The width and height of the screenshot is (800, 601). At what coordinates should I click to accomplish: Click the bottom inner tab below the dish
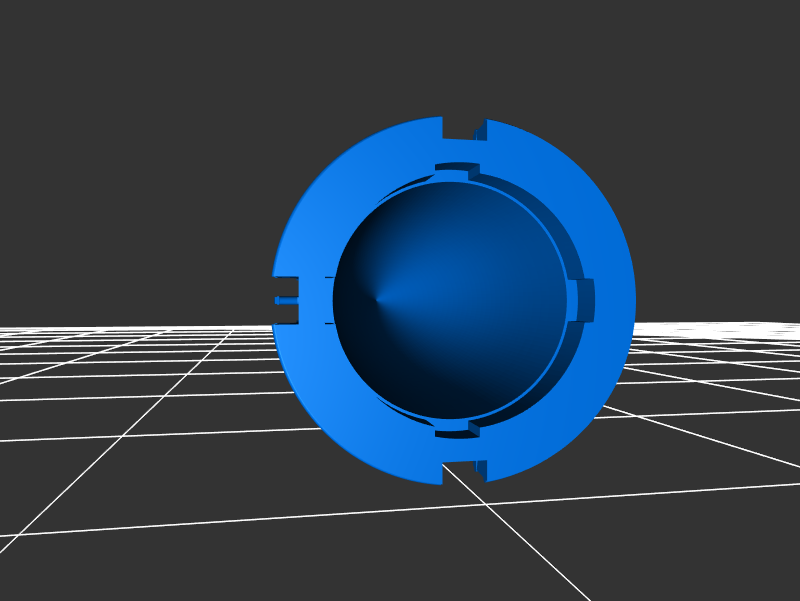456,429
